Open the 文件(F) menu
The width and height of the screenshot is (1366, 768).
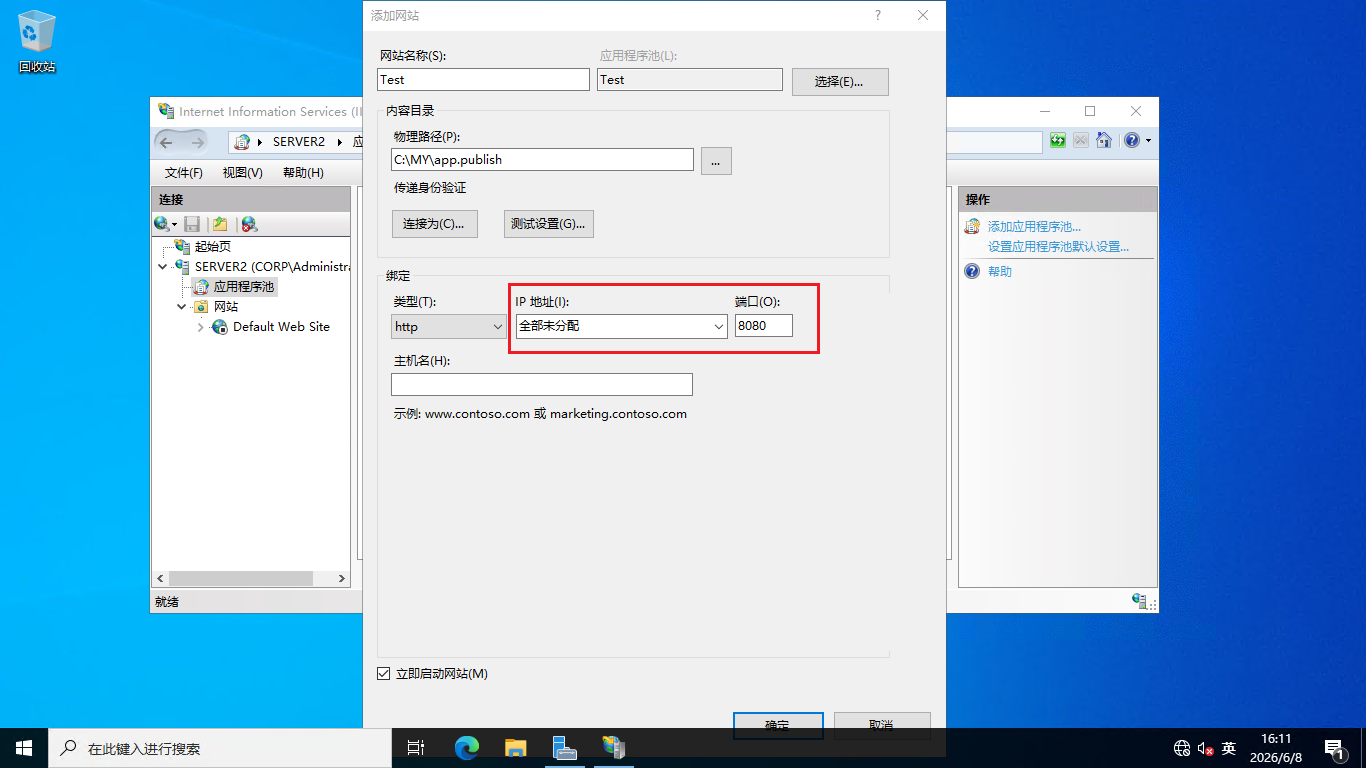(x=184, y=173)
